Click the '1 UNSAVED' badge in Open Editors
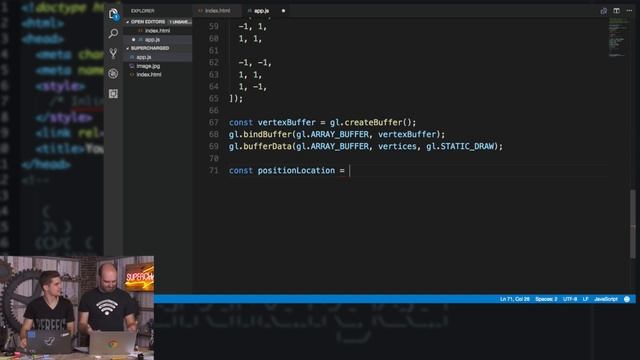Viewport: 640px width, 360px height. pos(180,22)
